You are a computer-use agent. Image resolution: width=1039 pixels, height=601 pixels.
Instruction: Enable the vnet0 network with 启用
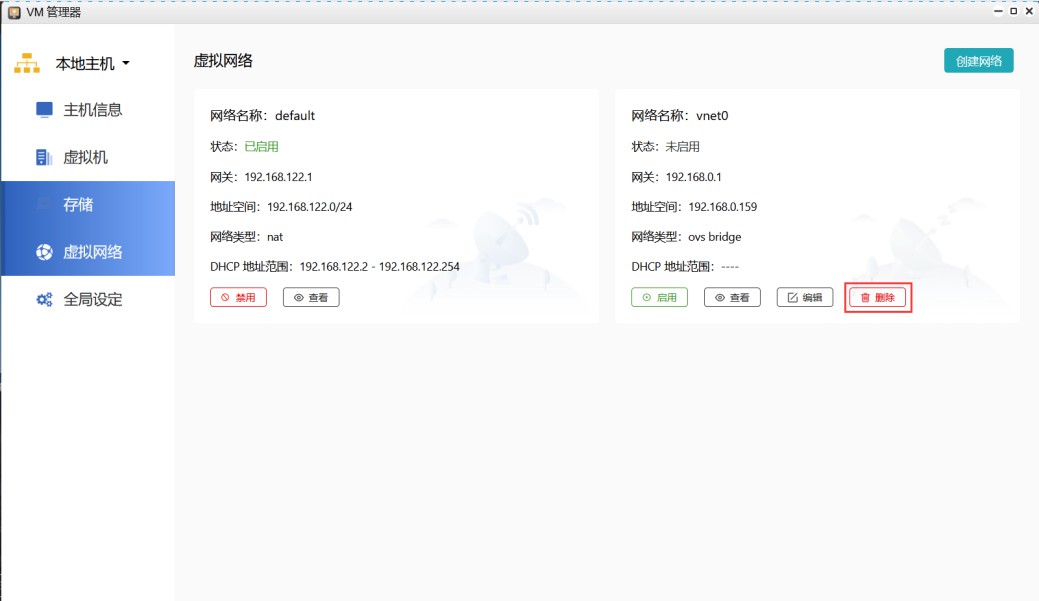tap(659, 298)
